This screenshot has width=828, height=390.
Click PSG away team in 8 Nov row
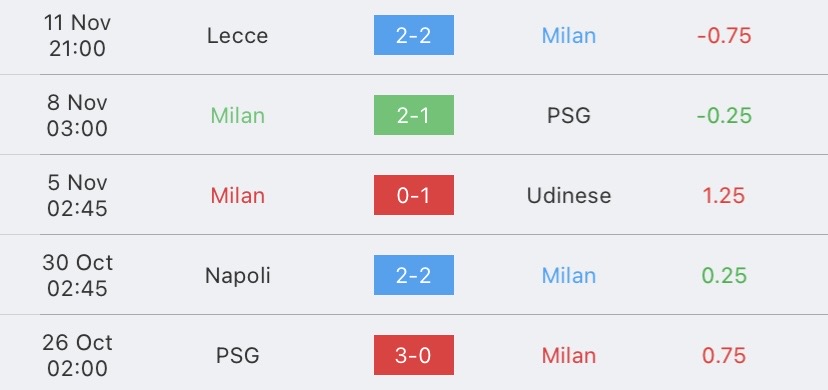[569, 116]
